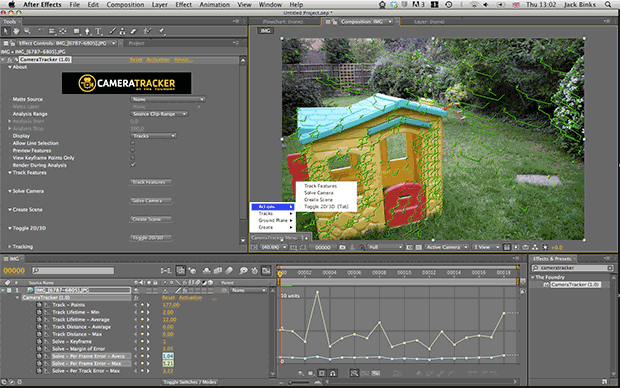Select the Selection arrow tool
Screen dimensions: 620x388
click(x=6, y=31)
